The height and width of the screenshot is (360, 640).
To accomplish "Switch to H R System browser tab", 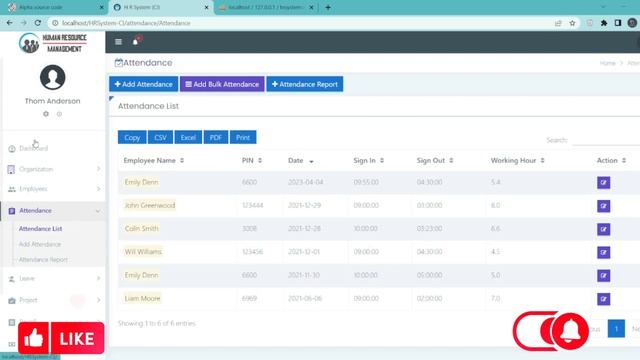I will (x=161, y=7).
